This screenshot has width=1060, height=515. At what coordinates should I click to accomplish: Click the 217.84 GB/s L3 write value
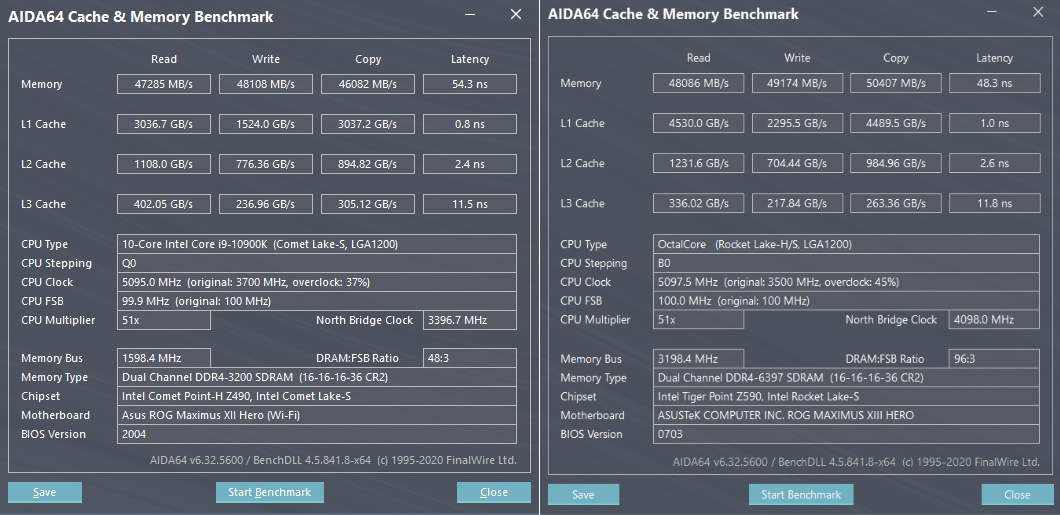[x=796, y=203]
